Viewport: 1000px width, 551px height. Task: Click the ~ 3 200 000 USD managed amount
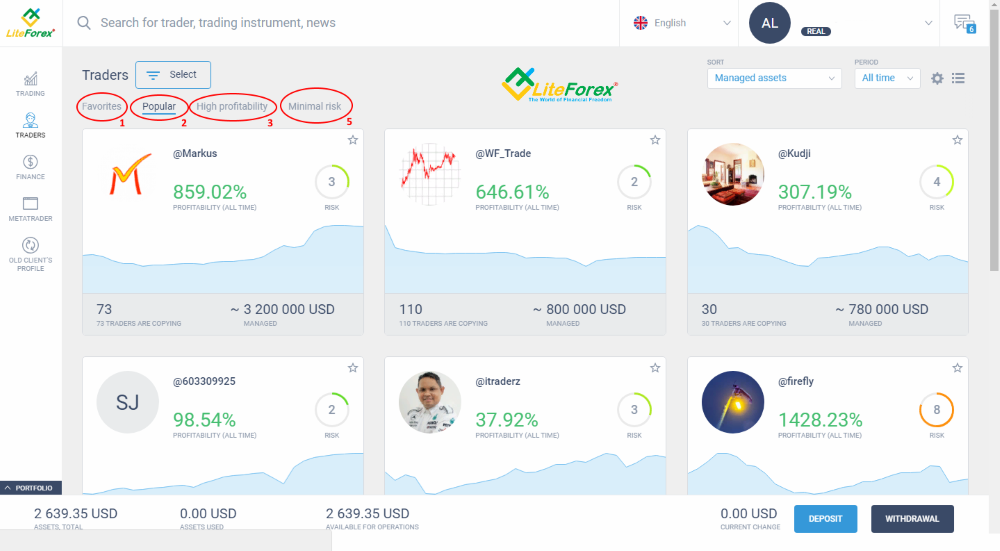point(283,309)
